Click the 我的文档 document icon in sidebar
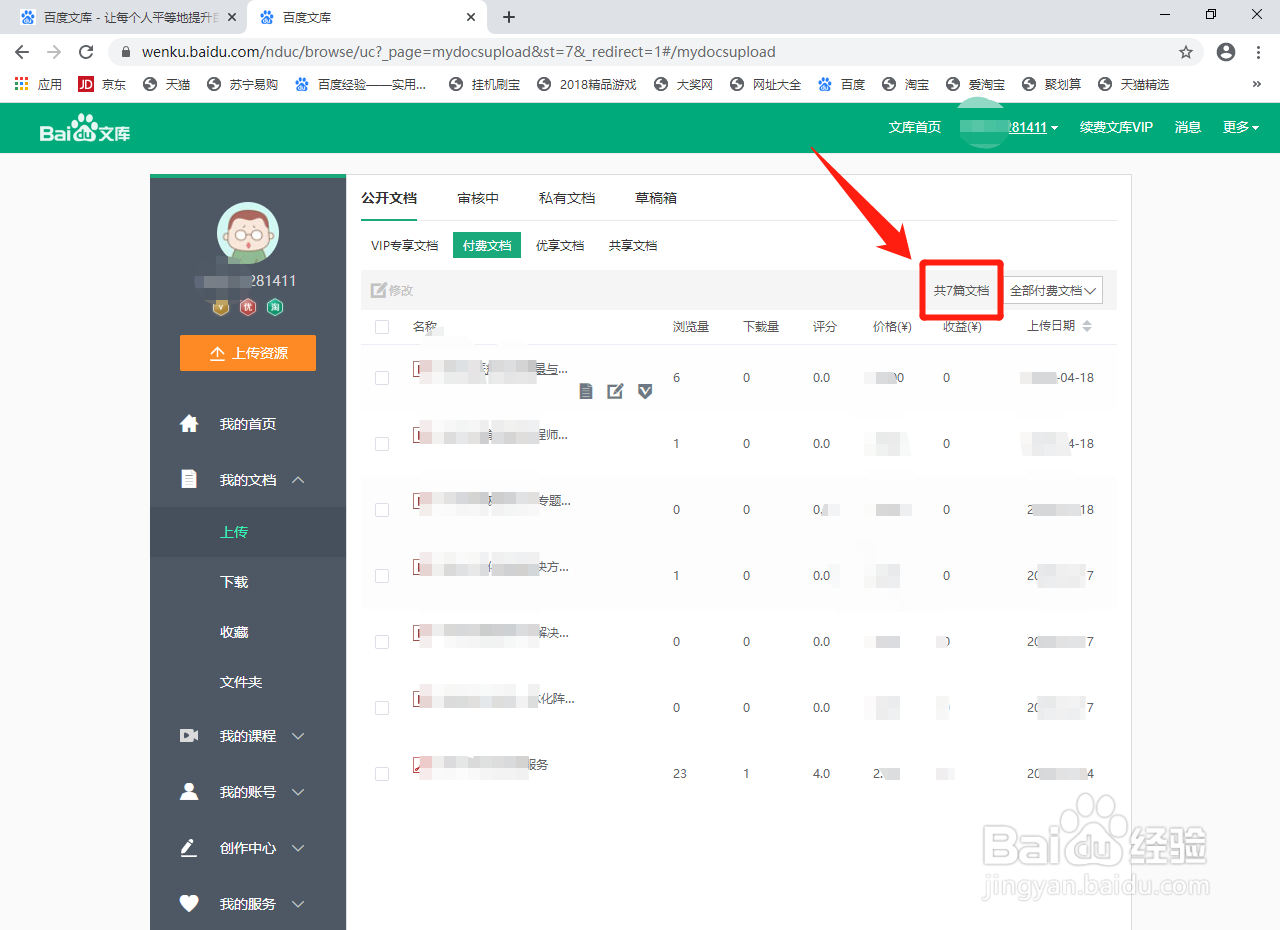The height and width of the screenshot is (930, 1280). [x=189, y=479]
